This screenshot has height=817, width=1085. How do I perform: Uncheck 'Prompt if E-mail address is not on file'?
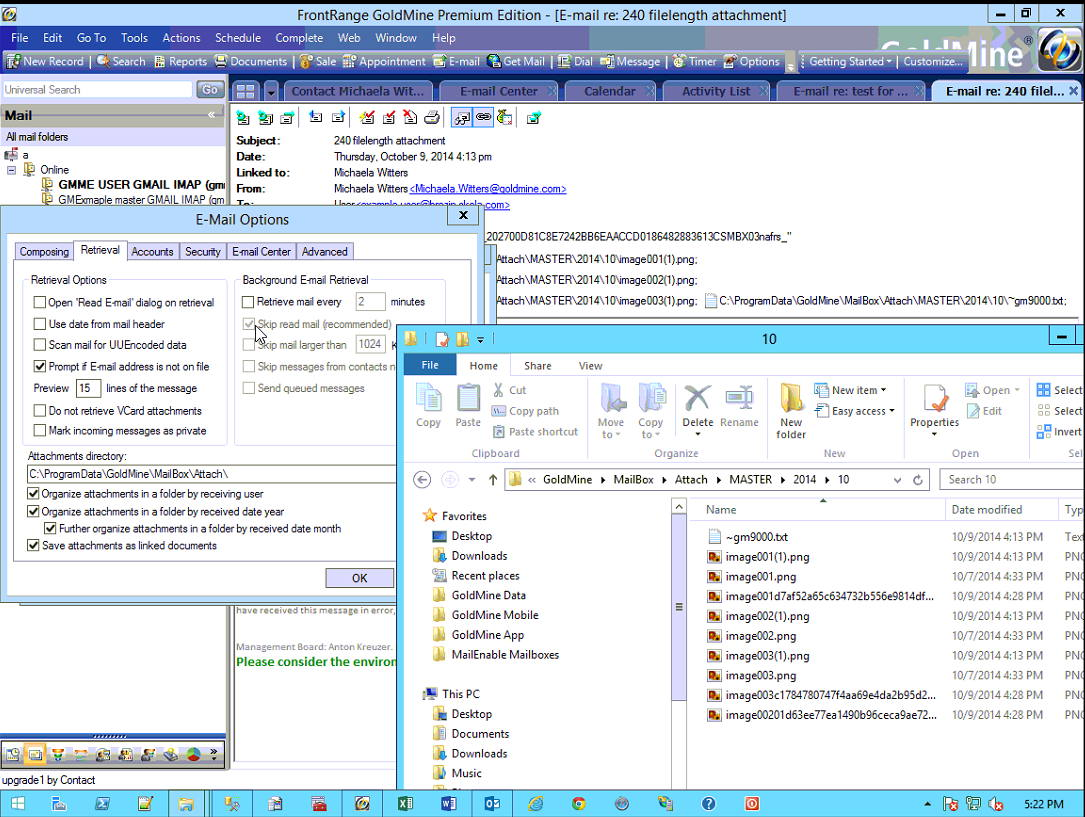click(x=40, y=367)
